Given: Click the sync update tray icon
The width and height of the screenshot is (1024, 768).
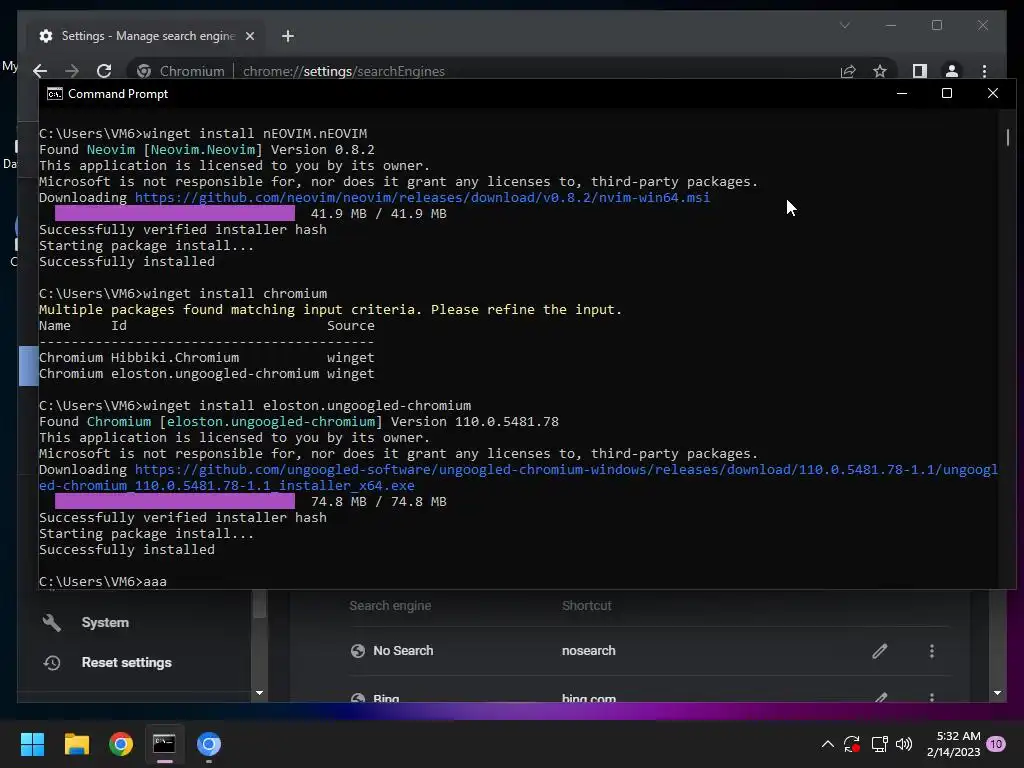Looking at the screenshot, I should tap(852, 744).
